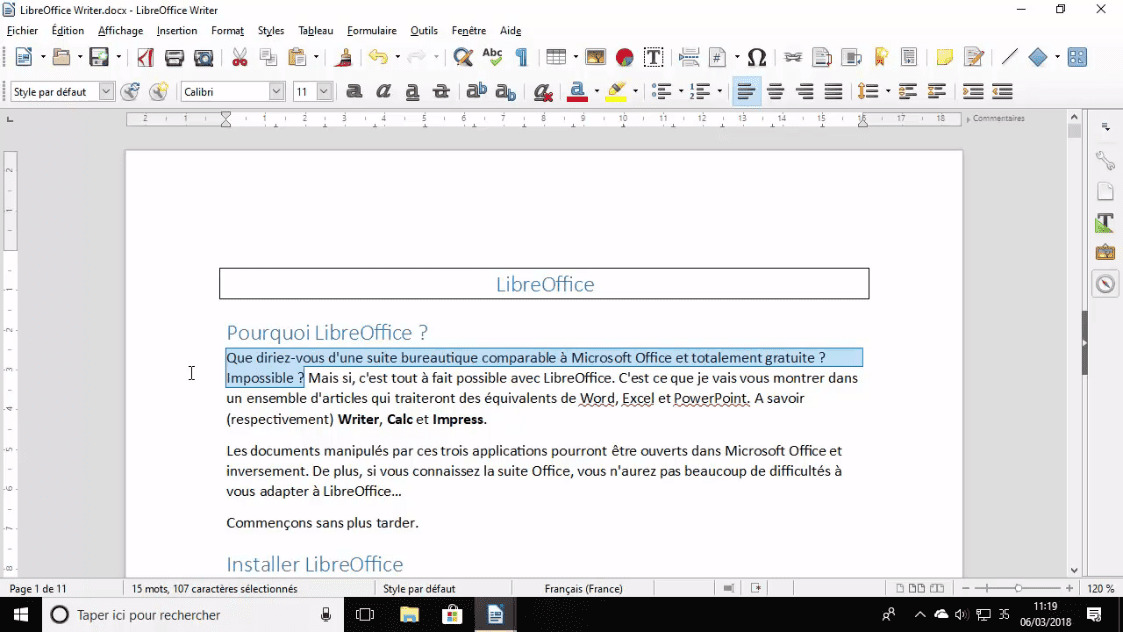Open line spacing dropdown arrow
1123x632 pixels.
887,92
